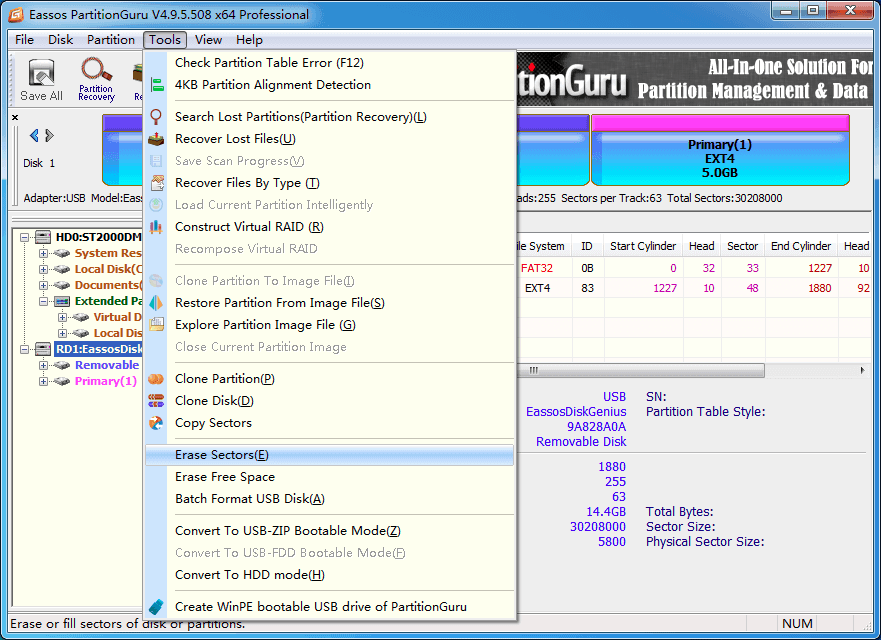The width and height of the screenshot is (881, 640).
Task: Click the PartitionGuru app title icon
Action: pyautogui.click(x=16, y=15)
